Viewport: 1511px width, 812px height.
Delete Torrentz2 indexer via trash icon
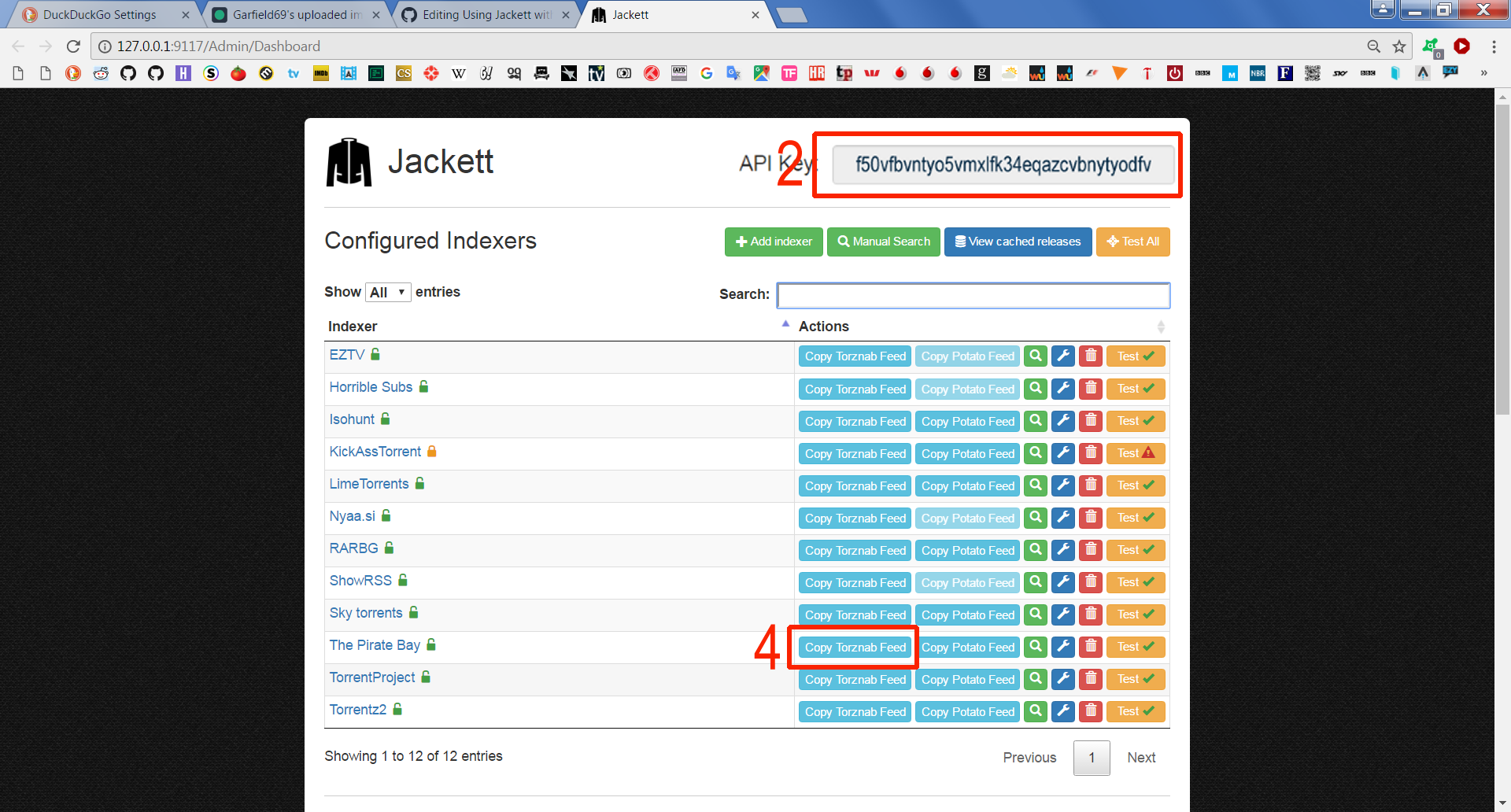tap(1091, 711)
